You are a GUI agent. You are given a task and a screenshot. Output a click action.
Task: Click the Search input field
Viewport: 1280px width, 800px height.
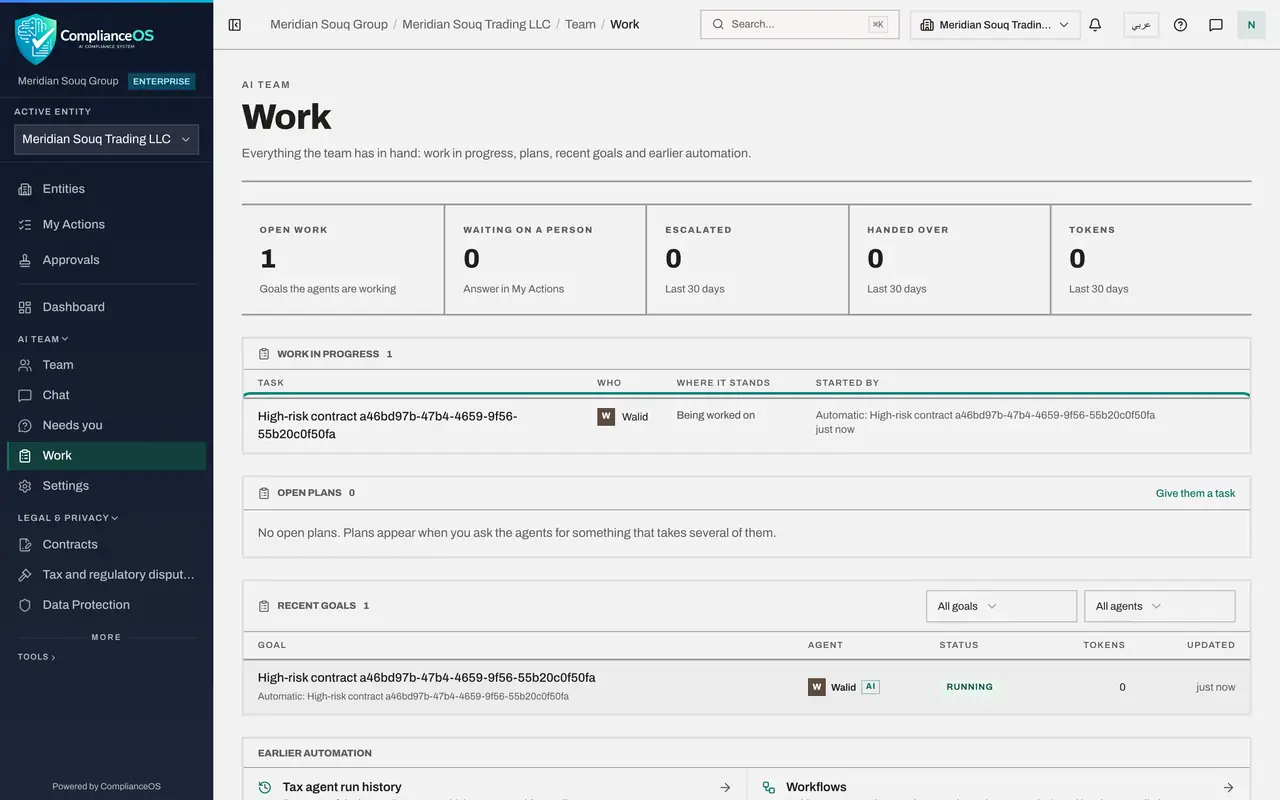(800, 25)
